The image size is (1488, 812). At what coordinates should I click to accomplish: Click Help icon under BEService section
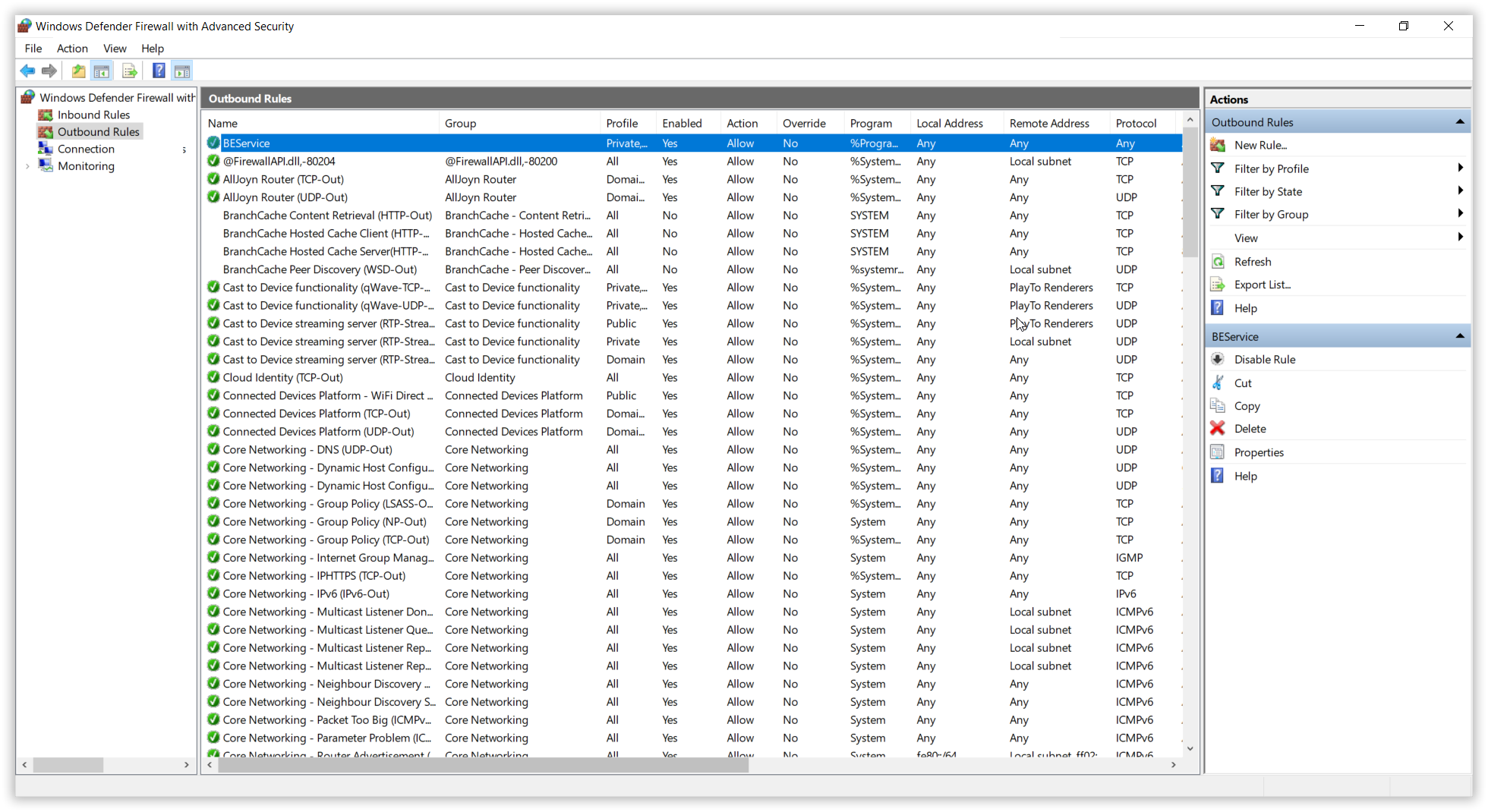pyautogui.click(x=1218, y=476)
